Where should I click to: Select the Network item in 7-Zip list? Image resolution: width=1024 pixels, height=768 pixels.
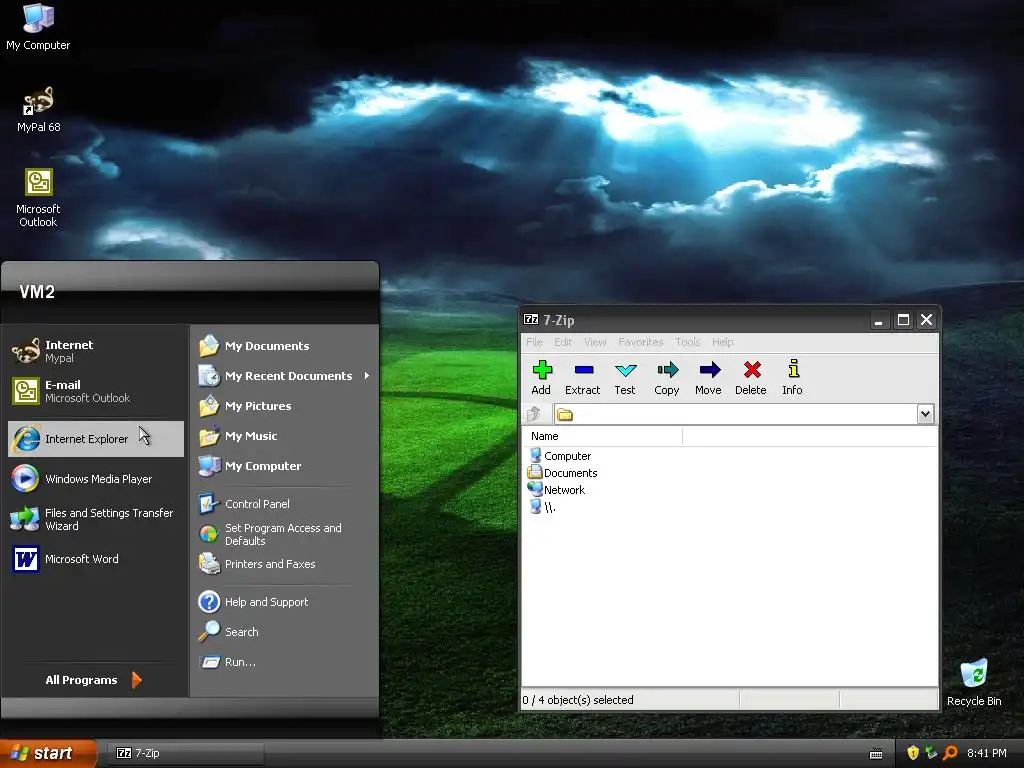click(557, 490)
